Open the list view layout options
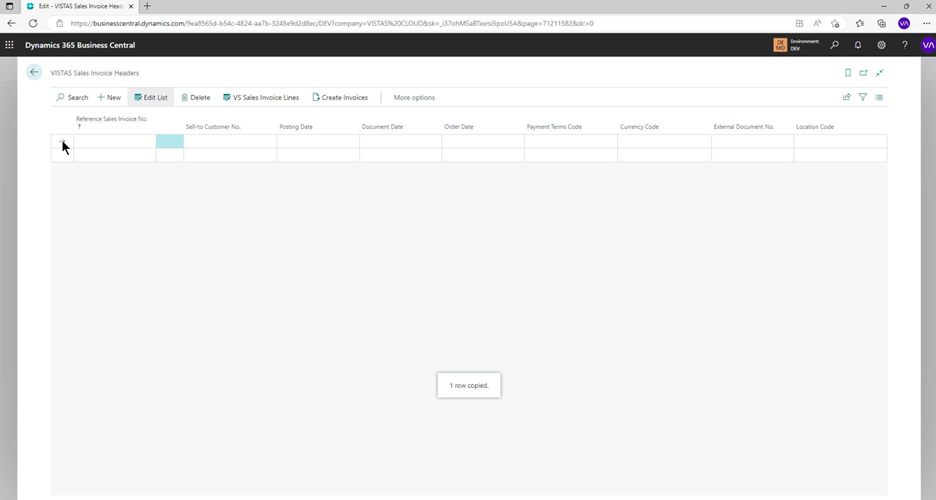Image resolution: width=936 pixels, height=500 pixels. click(879, 97)
